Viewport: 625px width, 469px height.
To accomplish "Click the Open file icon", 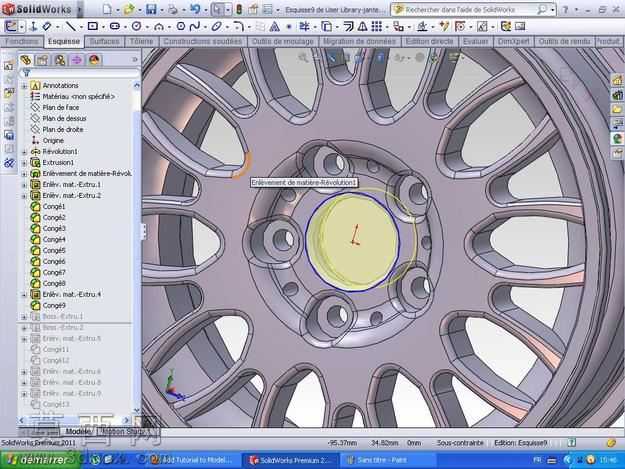I will click(x=129, y=9).
